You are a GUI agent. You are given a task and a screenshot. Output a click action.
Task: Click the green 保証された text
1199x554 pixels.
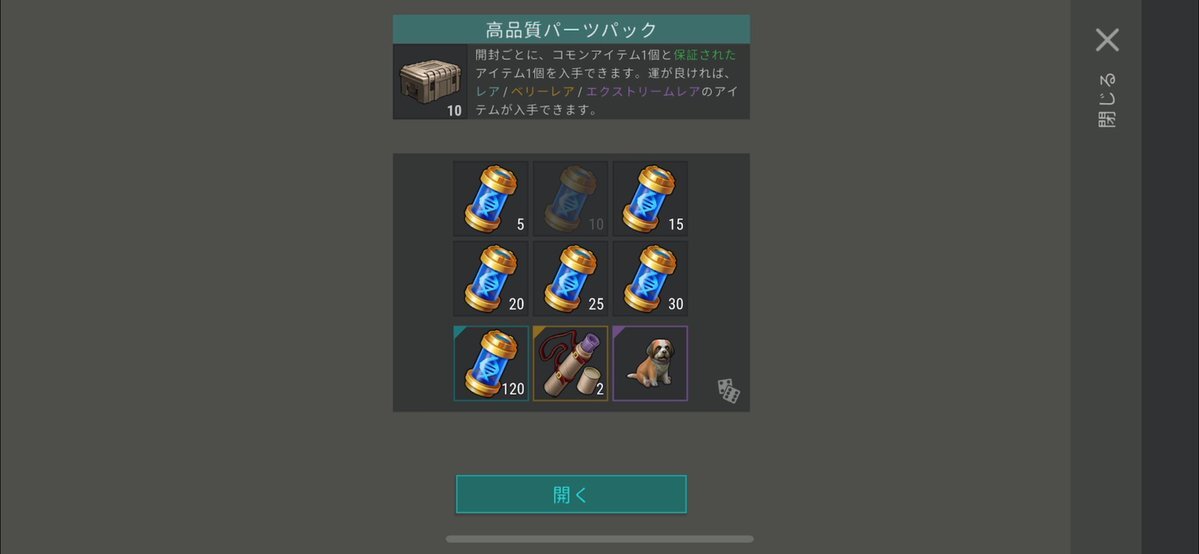click(705, 54)
